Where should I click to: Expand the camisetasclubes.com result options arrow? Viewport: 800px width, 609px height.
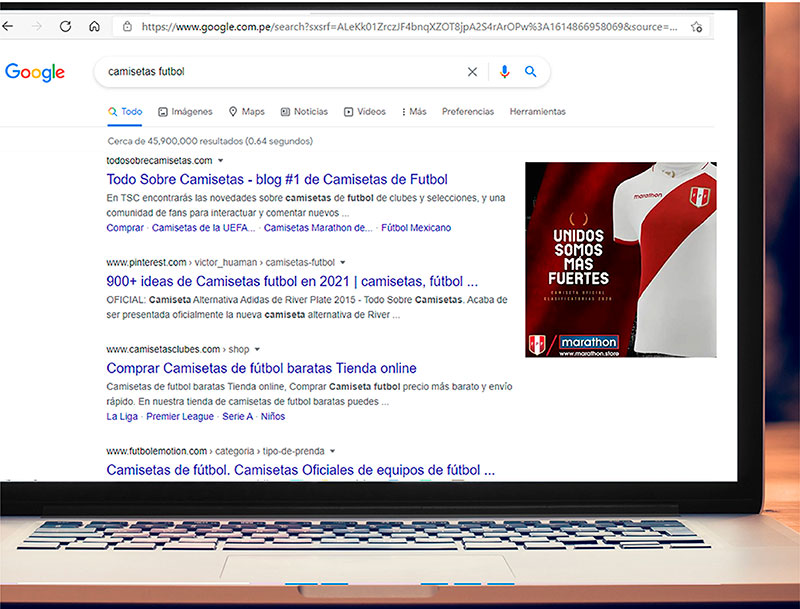tap(257, 349)
